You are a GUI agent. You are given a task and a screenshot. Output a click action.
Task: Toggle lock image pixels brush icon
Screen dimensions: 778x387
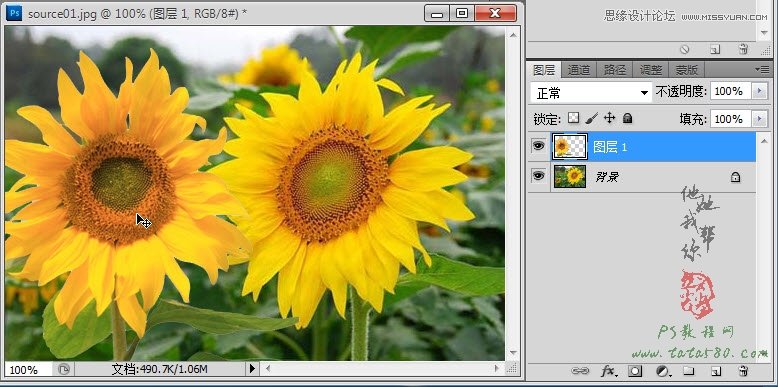pos(591,118)
